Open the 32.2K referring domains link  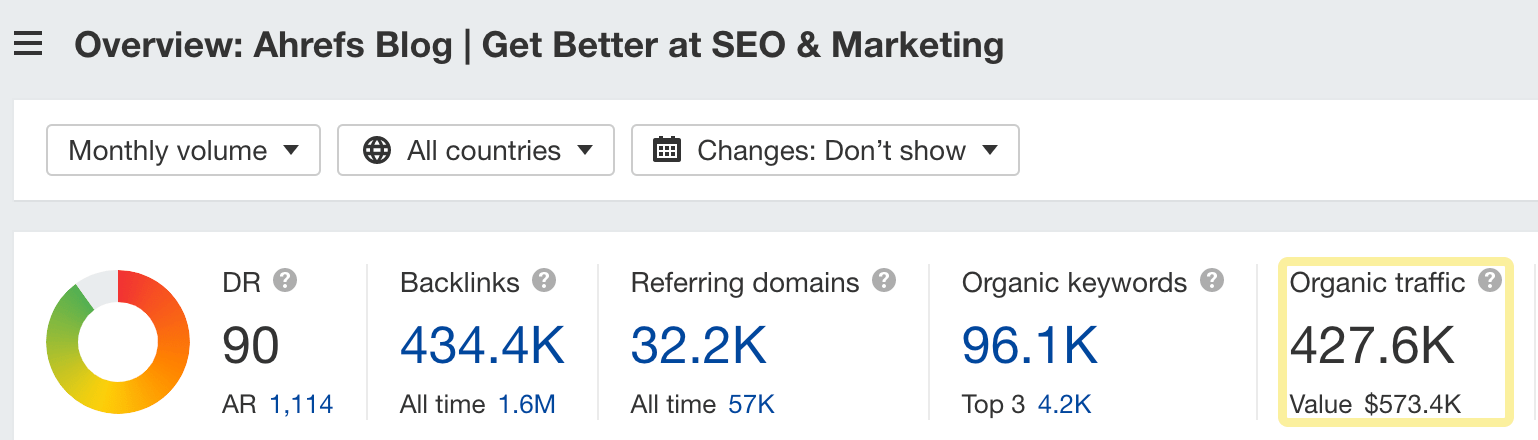click(x=698, y=345)
